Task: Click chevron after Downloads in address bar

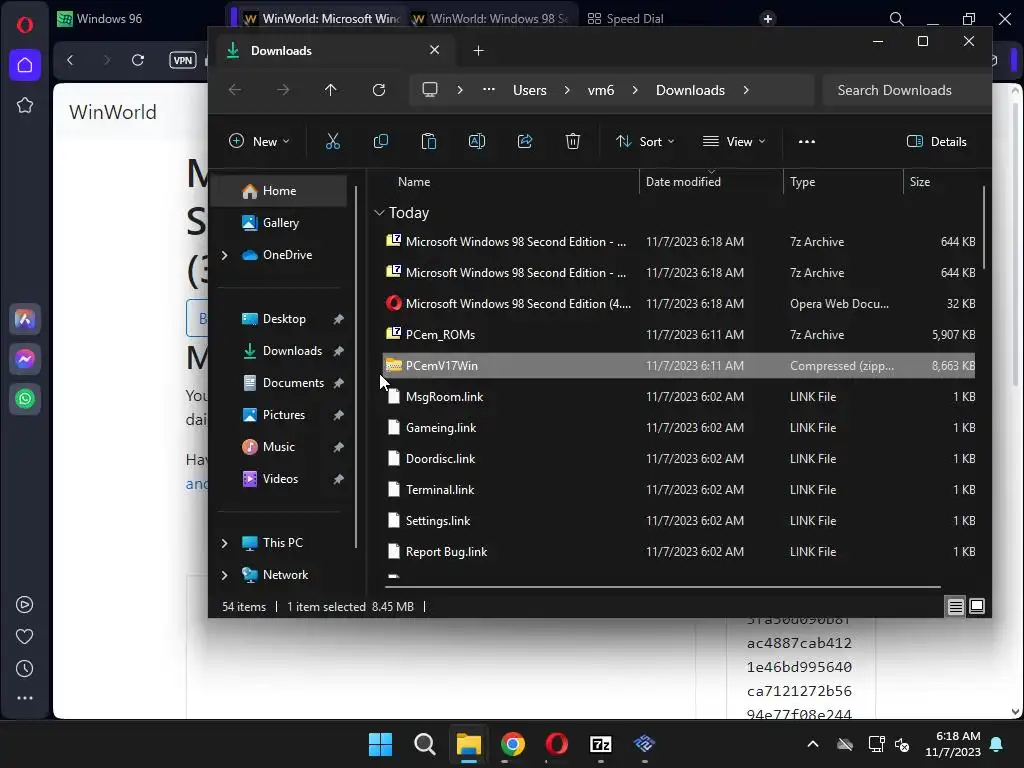Action: [746, 90]
